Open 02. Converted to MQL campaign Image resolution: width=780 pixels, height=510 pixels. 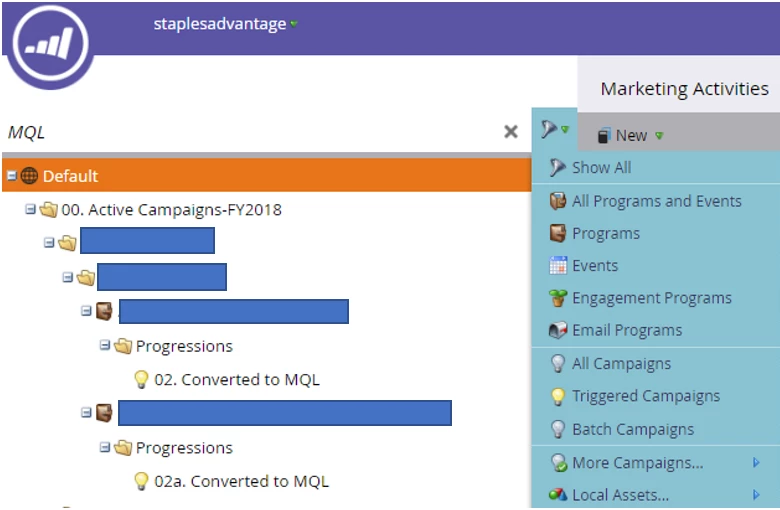[237, 380]
